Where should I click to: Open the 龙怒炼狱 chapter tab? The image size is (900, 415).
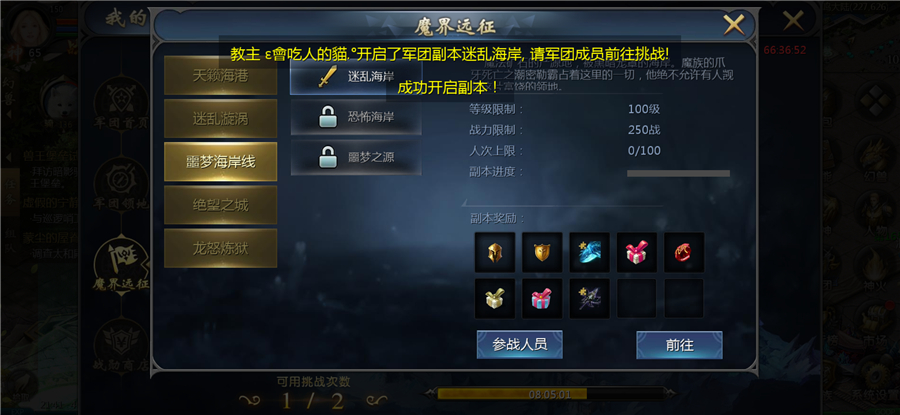tap(220, 248)
